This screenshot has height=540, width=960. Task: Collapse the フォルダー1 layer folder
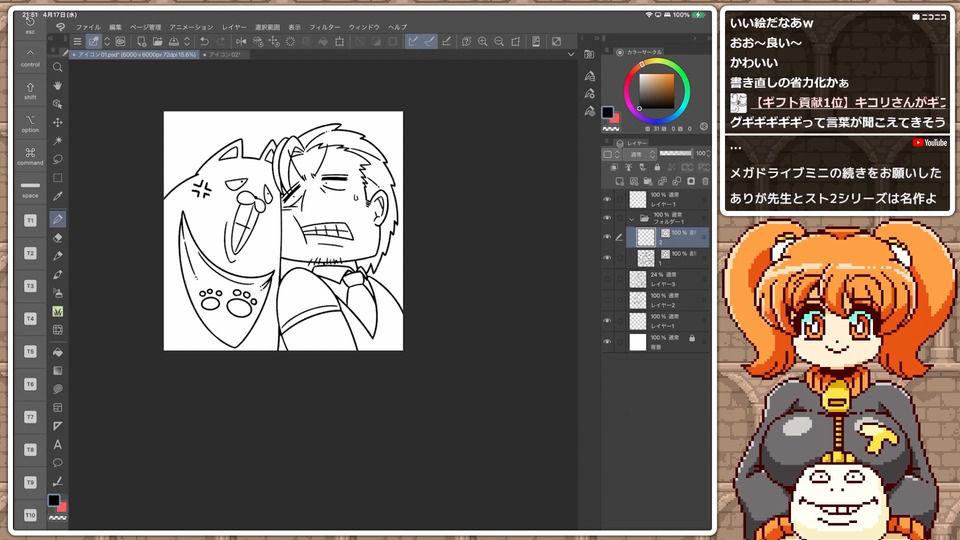[x=631, y=217]
